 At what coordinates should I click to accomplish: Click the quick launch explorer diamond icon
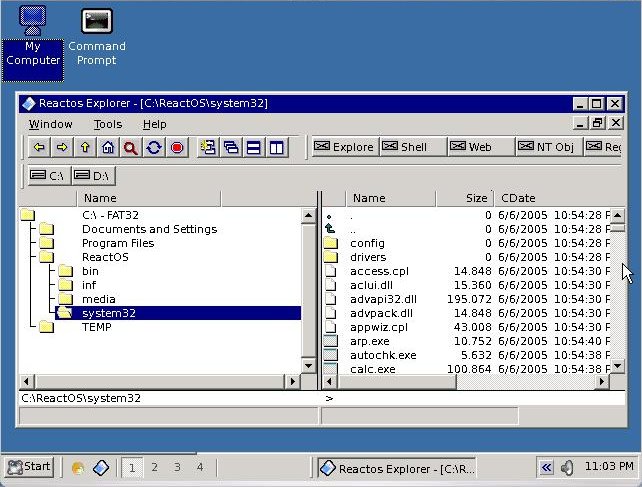pyautogui.click(x=101, y=468)
